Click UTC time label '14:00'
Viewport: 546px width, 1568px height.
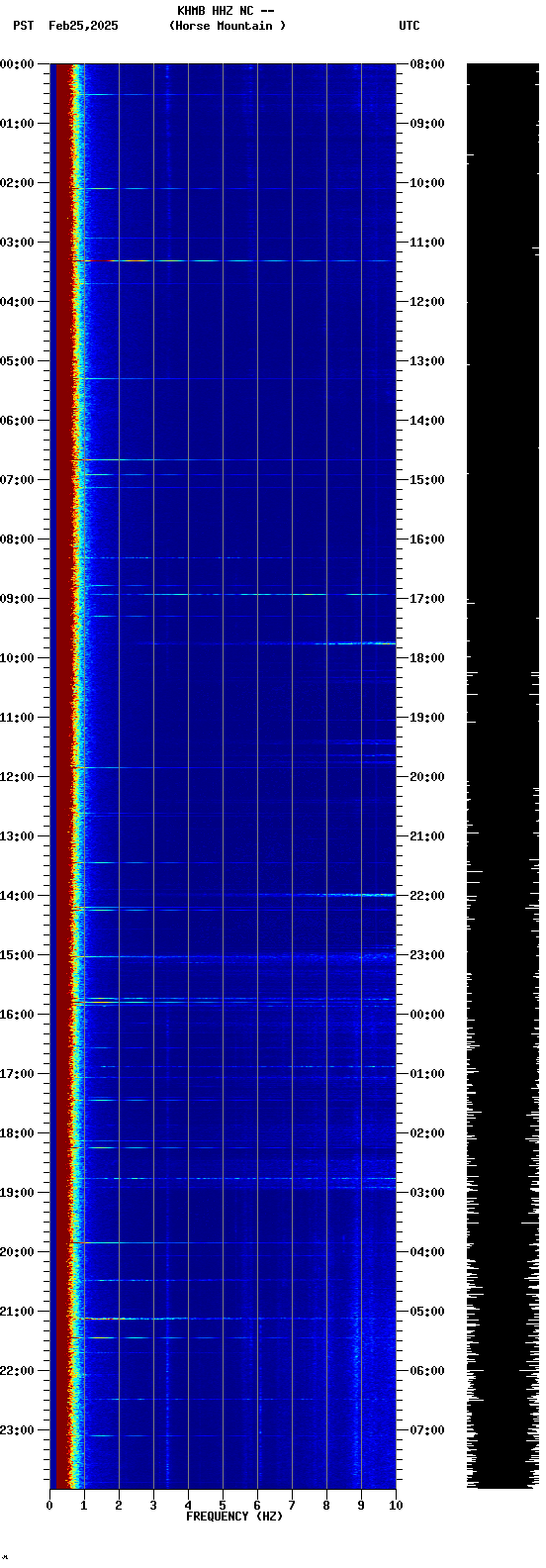pyautogui.click(x=427, y=421)
